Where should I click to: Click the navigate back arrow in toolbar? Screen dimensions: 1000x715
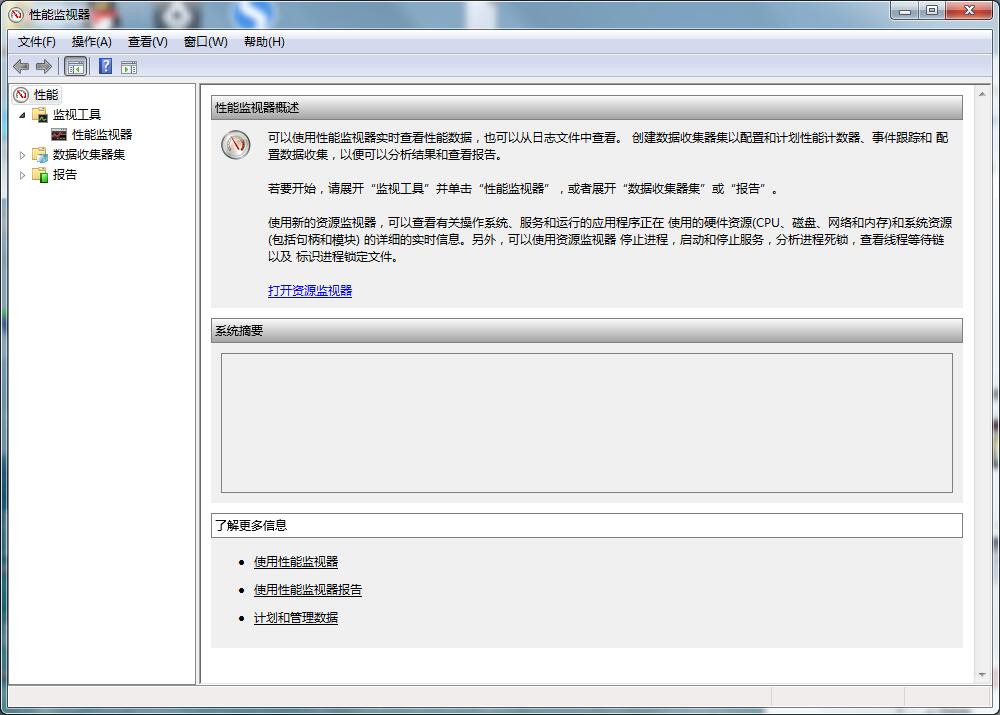tap(21, 66)
